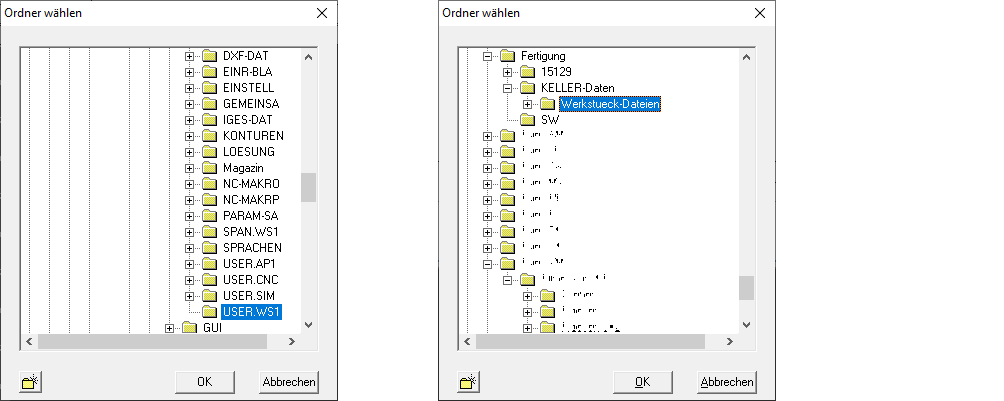Collapse the Fertigung folder tree
1004x401 pixels.
tap(488, 56)
